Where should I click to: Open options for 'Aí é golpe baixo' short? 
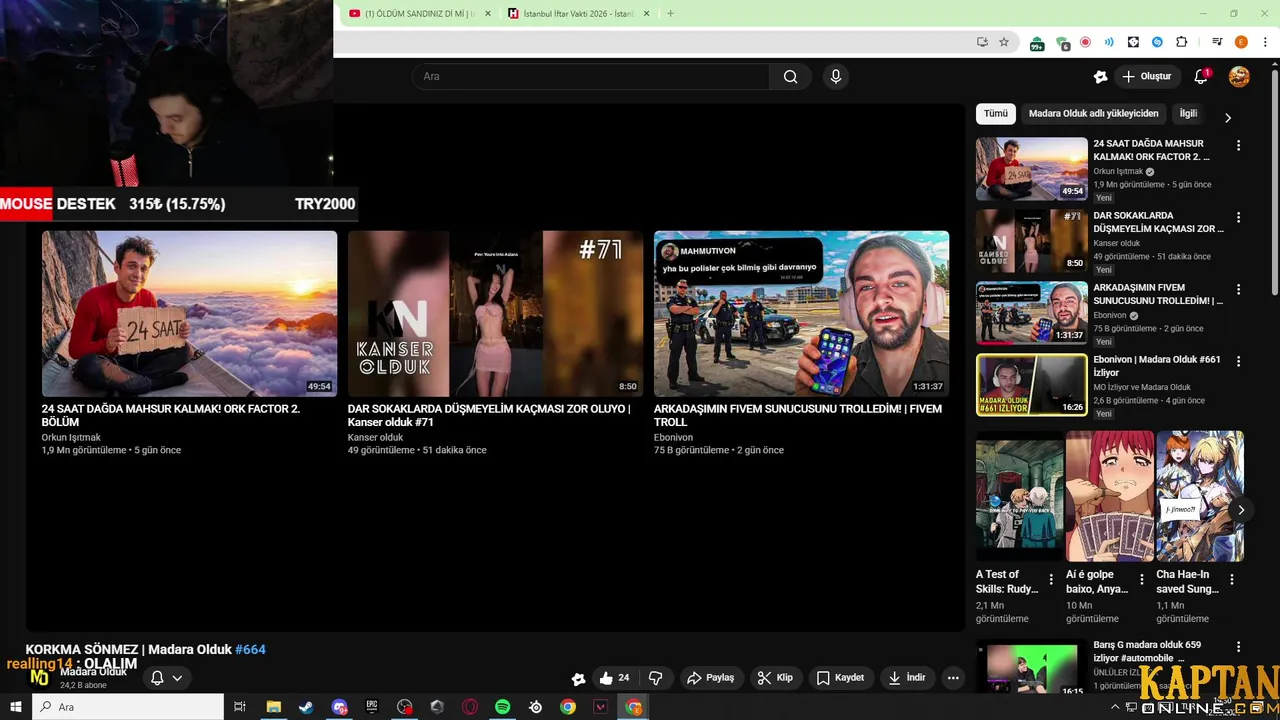pyautogui.click(x=1141, y=580)
